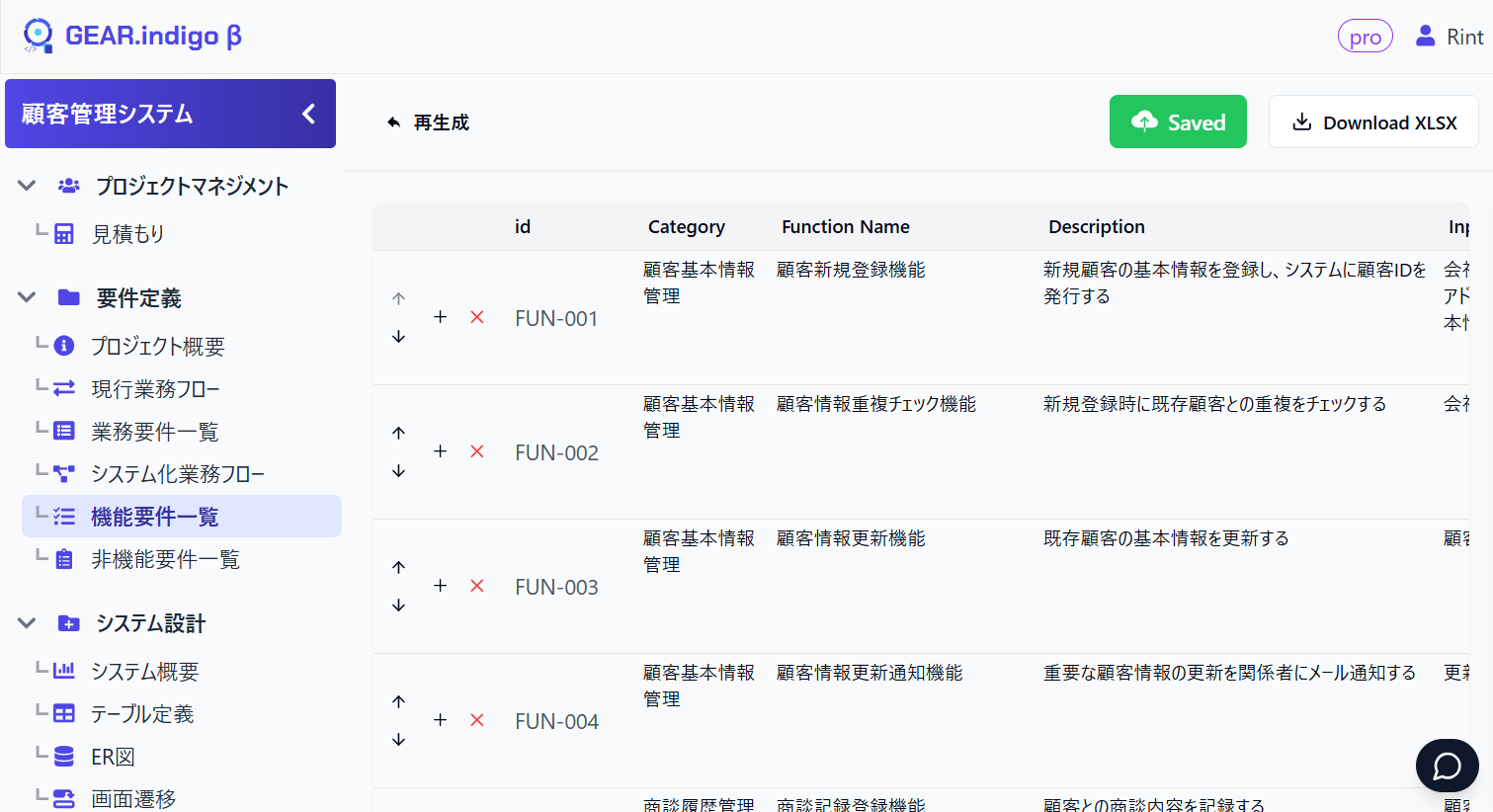
Task: Collapse the プロジェクトマネジメント section
Action: [28, 186]
